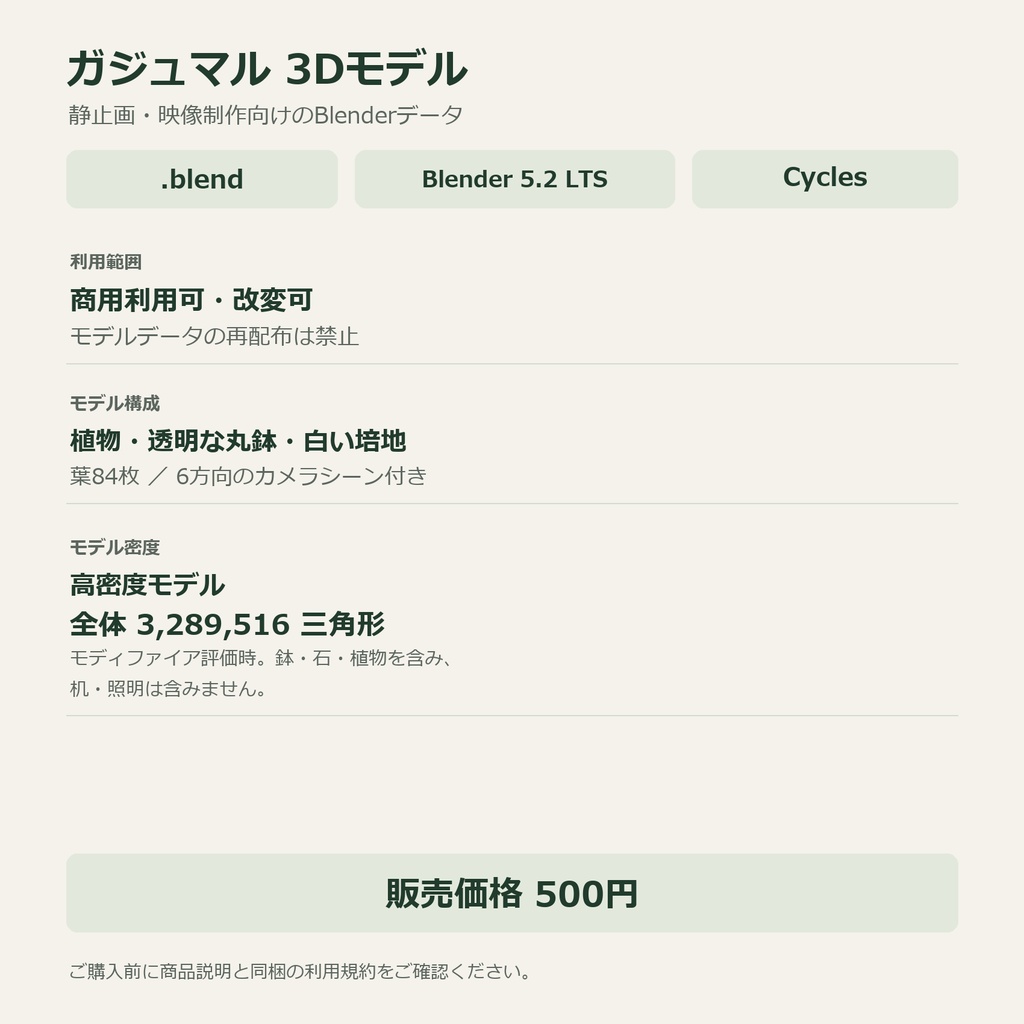Screen dimensions: 1024x1024
Task: Click the モデル密度 section label
Action: pyautogui.click(x=115, y=547)
